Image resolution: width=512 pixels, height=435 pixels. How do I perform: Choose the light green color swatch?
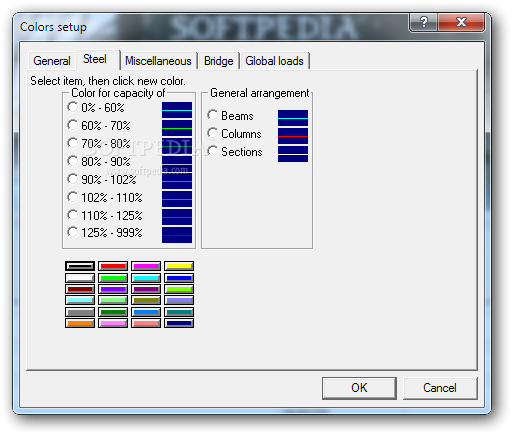point(113,300)
